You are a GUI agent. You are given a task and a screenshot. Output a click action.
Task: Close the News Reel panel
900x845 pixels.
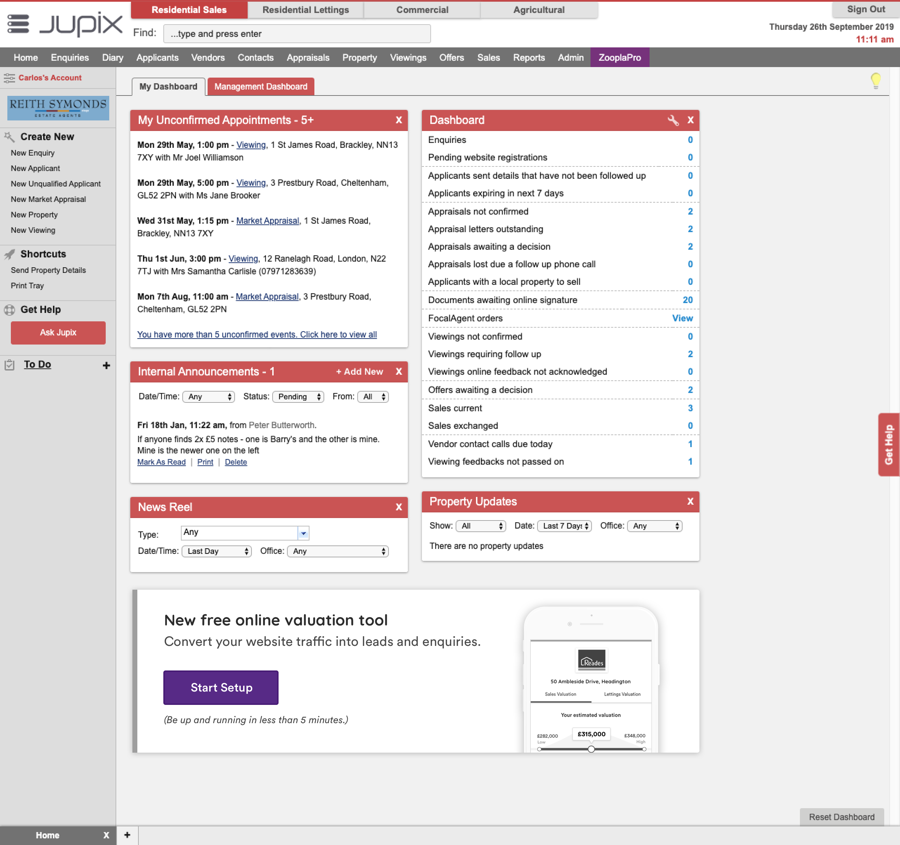point(398,507)
